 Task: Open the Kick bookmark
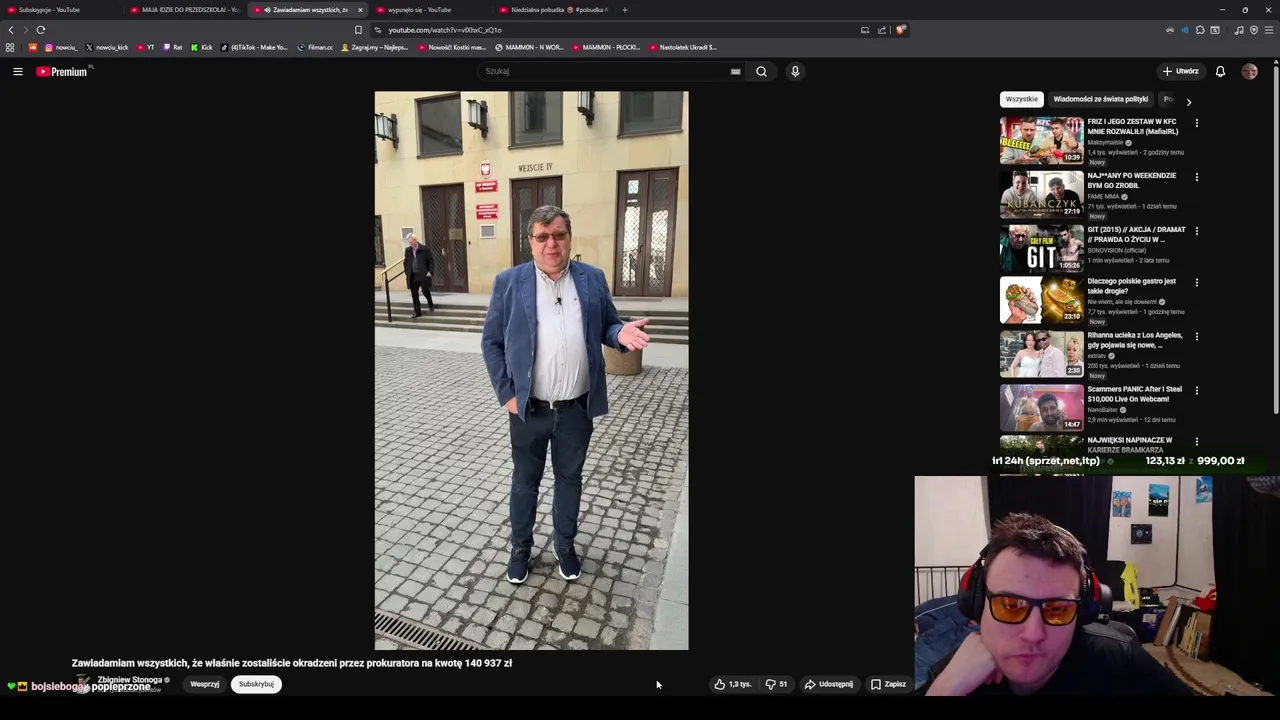pyautogui.click(x=201, y=47)
